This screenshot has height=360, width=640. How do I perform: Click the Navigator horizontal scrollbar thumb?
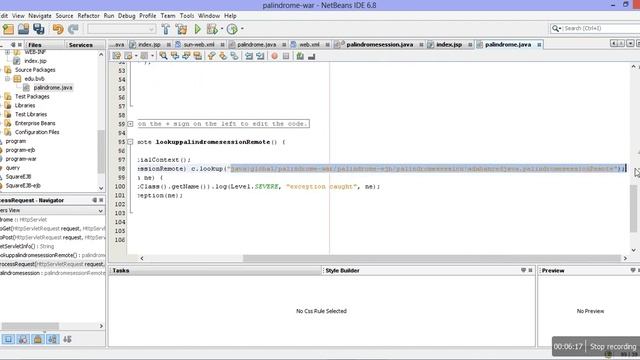[30, 326]
